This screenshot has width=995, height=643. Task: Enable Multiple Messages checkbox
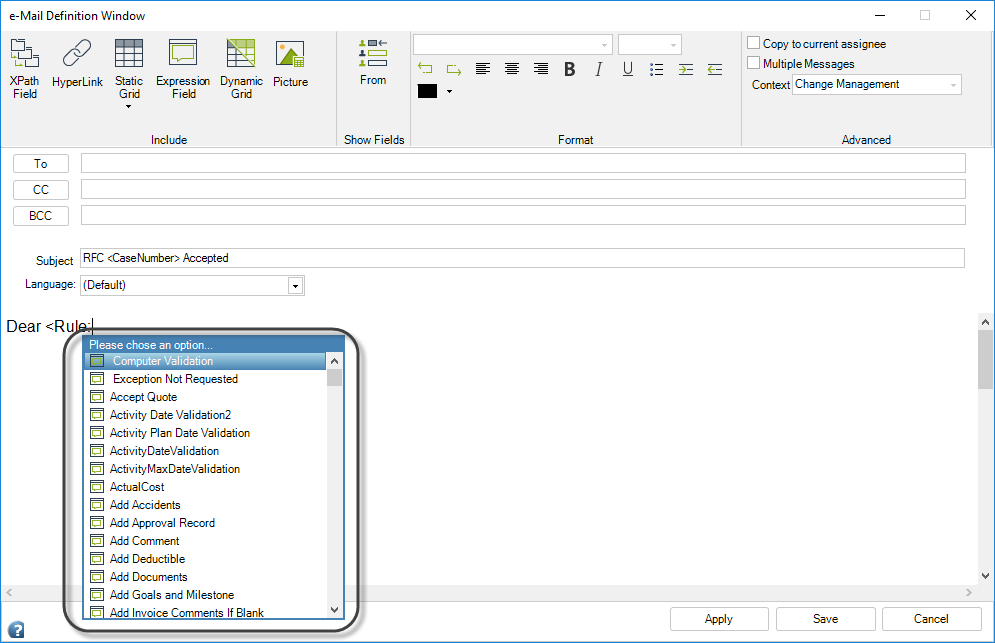point(753,63)
